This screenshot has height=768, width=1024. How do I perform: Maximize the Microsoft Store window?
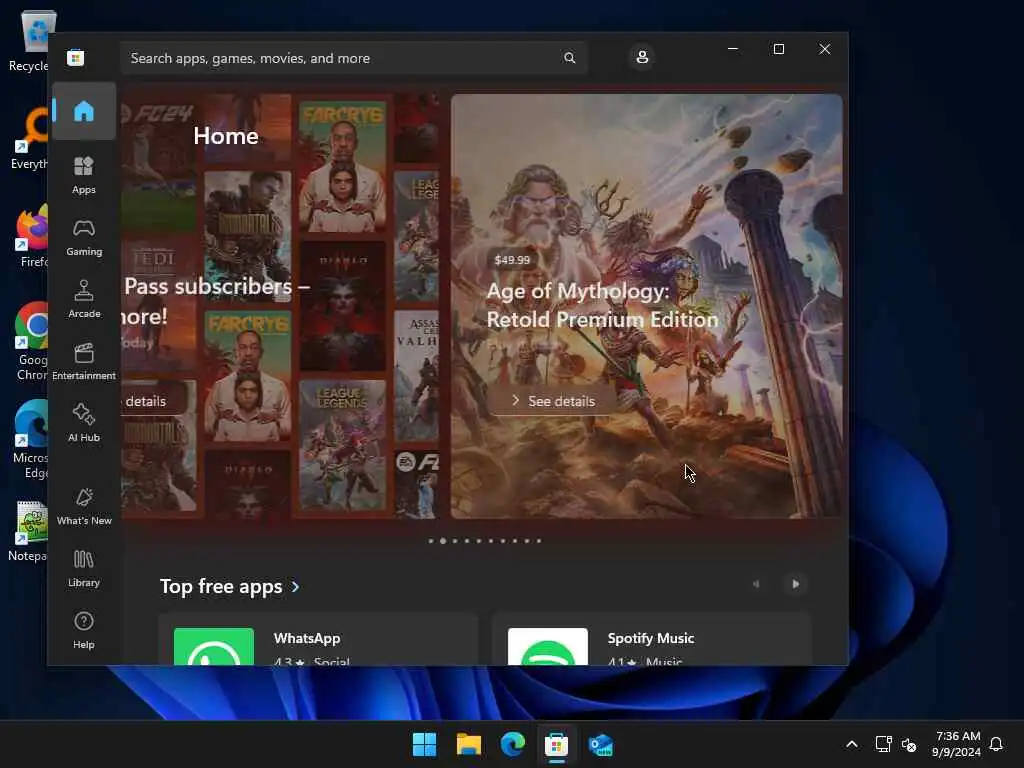[x=778, y=49]
